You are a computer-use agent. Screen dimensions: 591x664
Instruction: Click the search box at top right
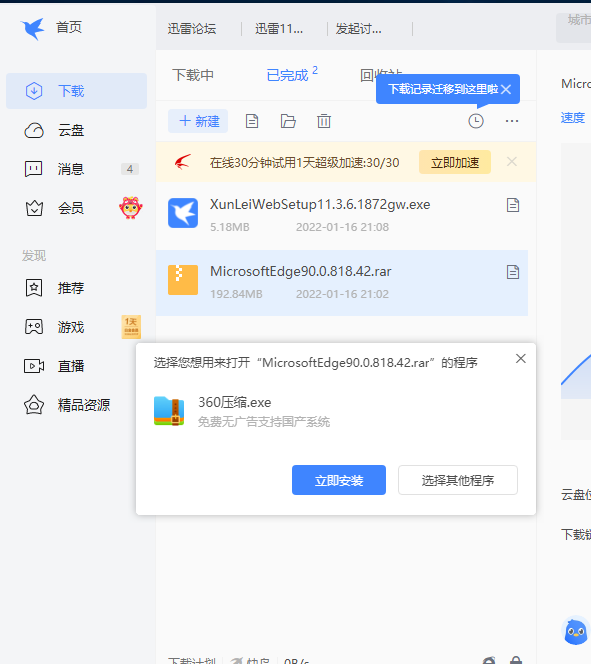click(x=574, y=28)
